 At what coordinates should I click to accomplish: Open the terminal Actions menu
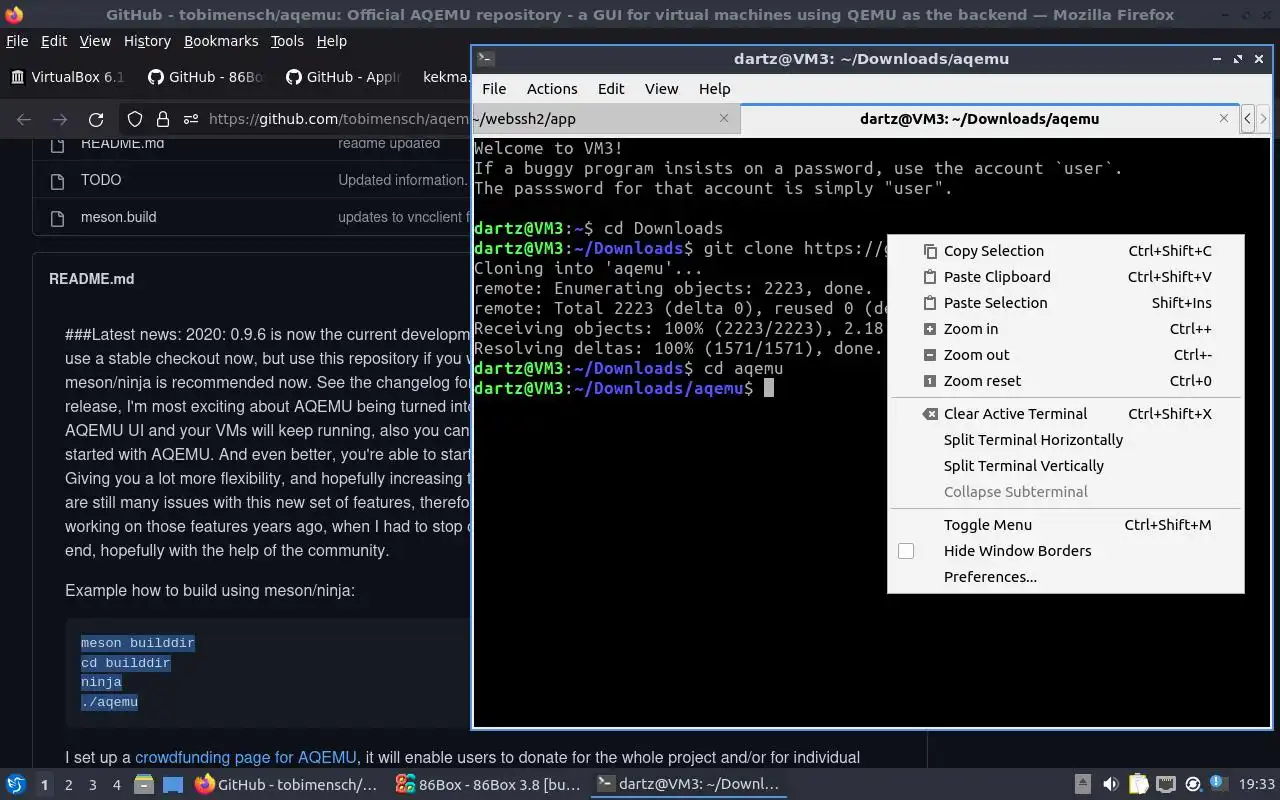click(552, 89)
